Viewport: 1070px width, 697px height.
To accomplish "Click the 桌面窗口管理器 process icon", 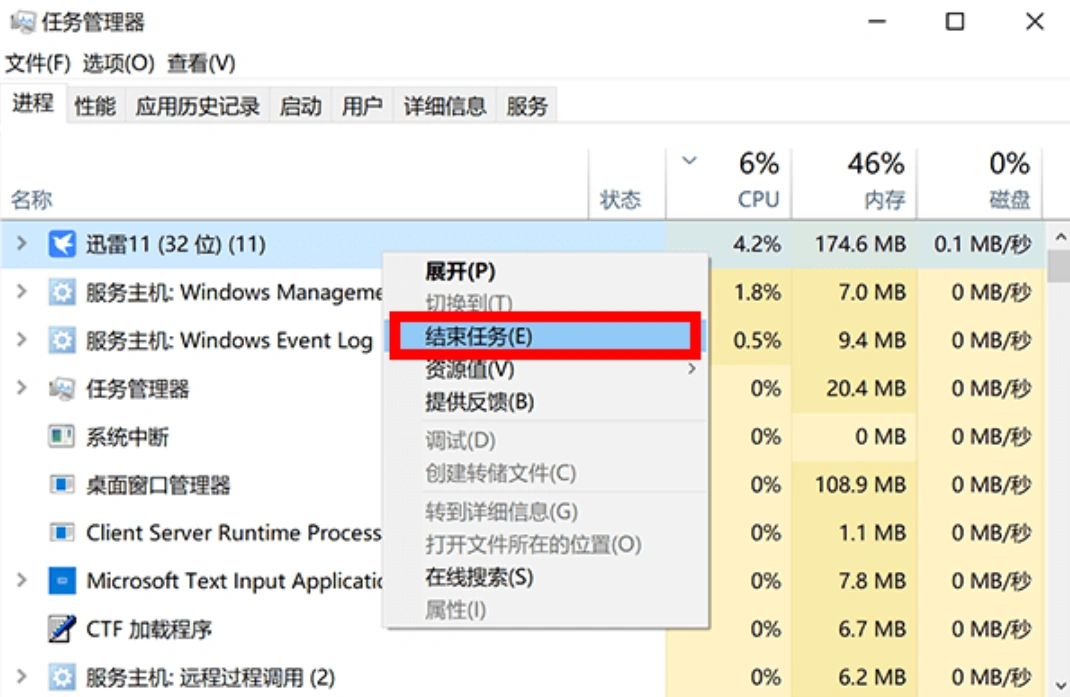I will 62,485.
